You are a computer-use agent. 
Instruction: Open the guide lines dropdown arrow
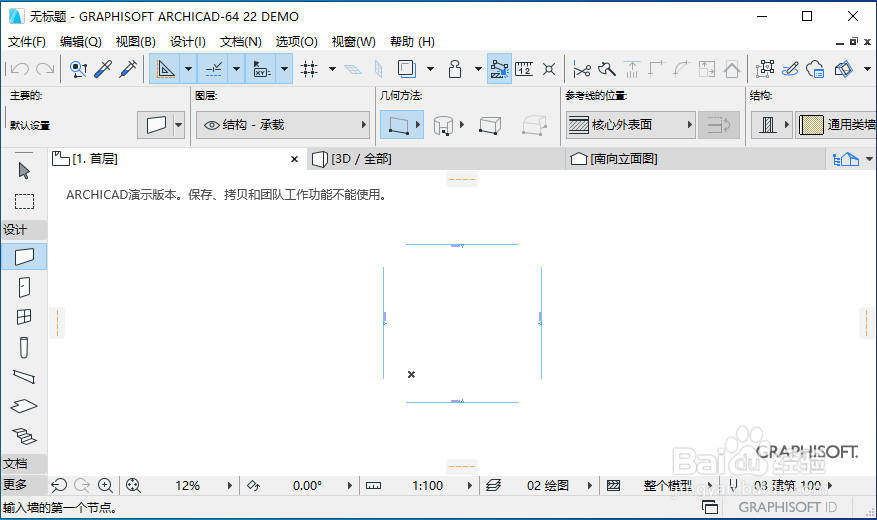(188, 69)
